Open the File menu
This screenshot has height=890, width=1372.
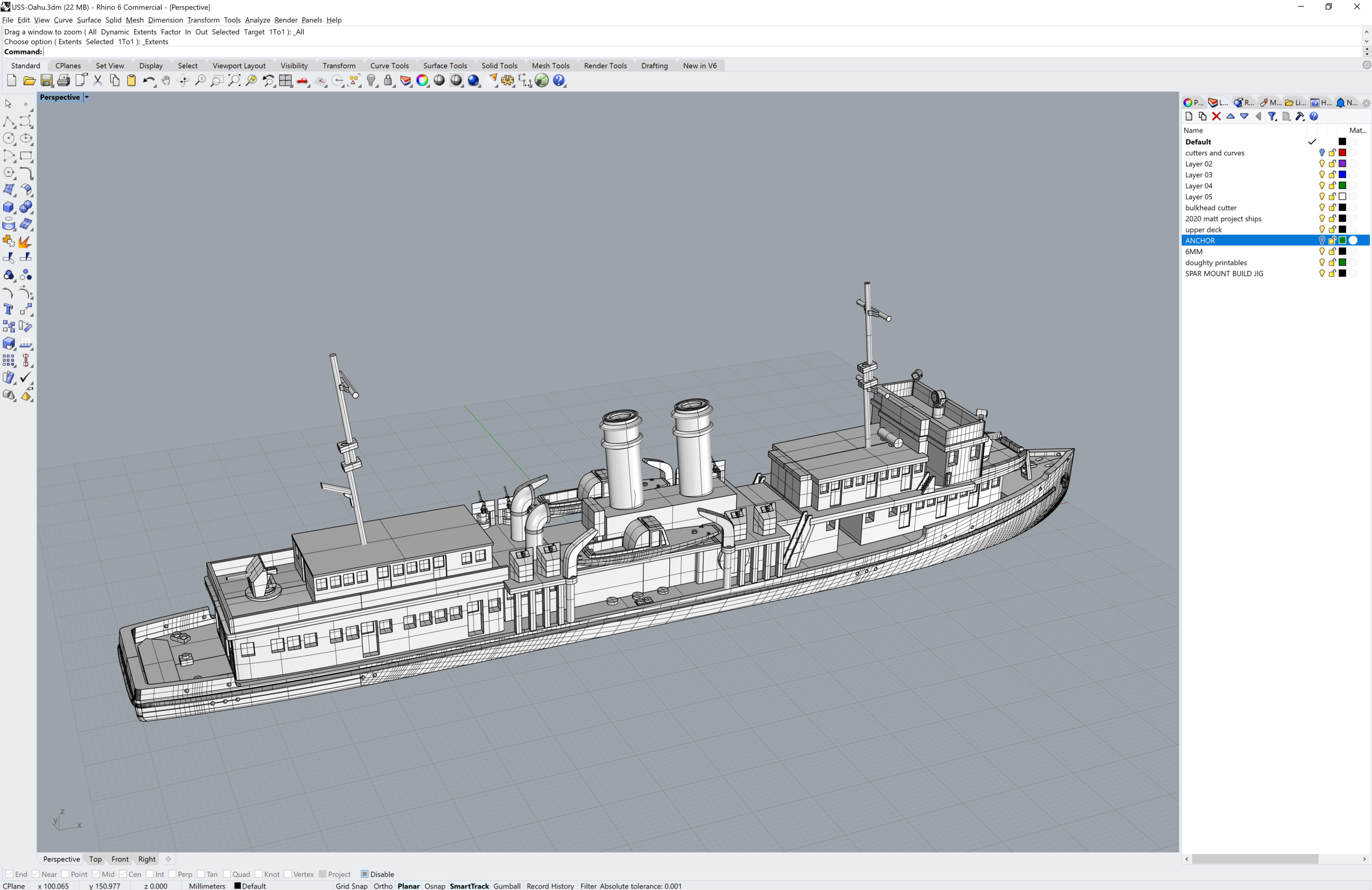tap(8, 20)
